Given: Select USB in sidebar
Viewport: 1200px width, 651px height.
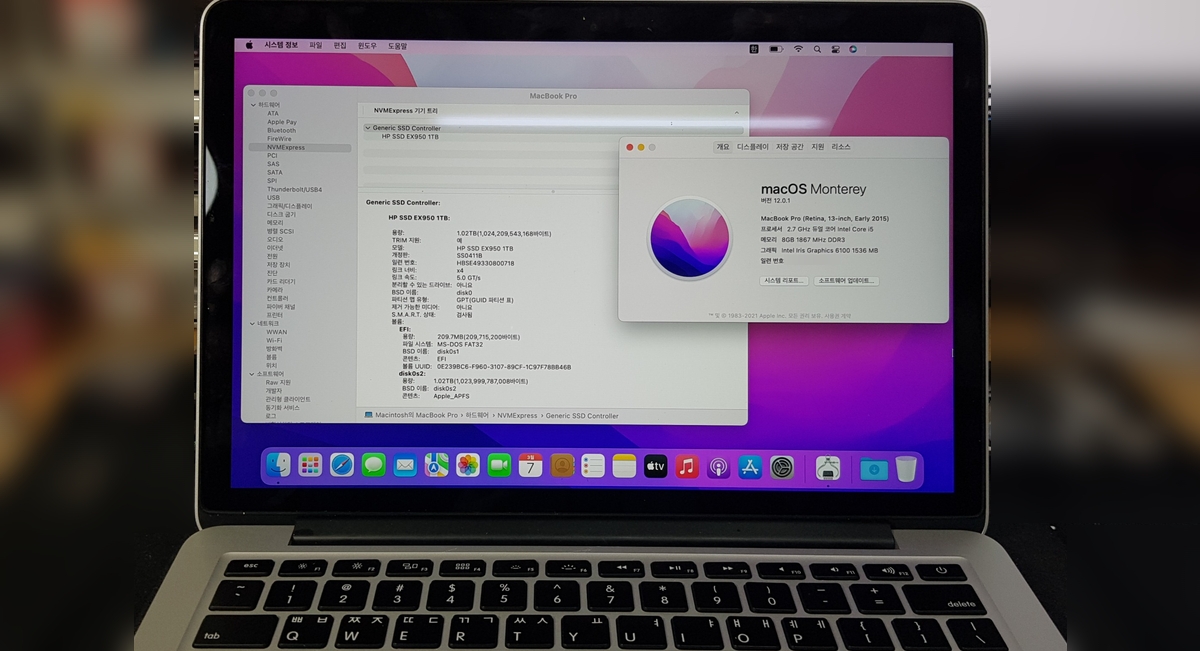Looking at the screenshot, I should pos(273,197).
